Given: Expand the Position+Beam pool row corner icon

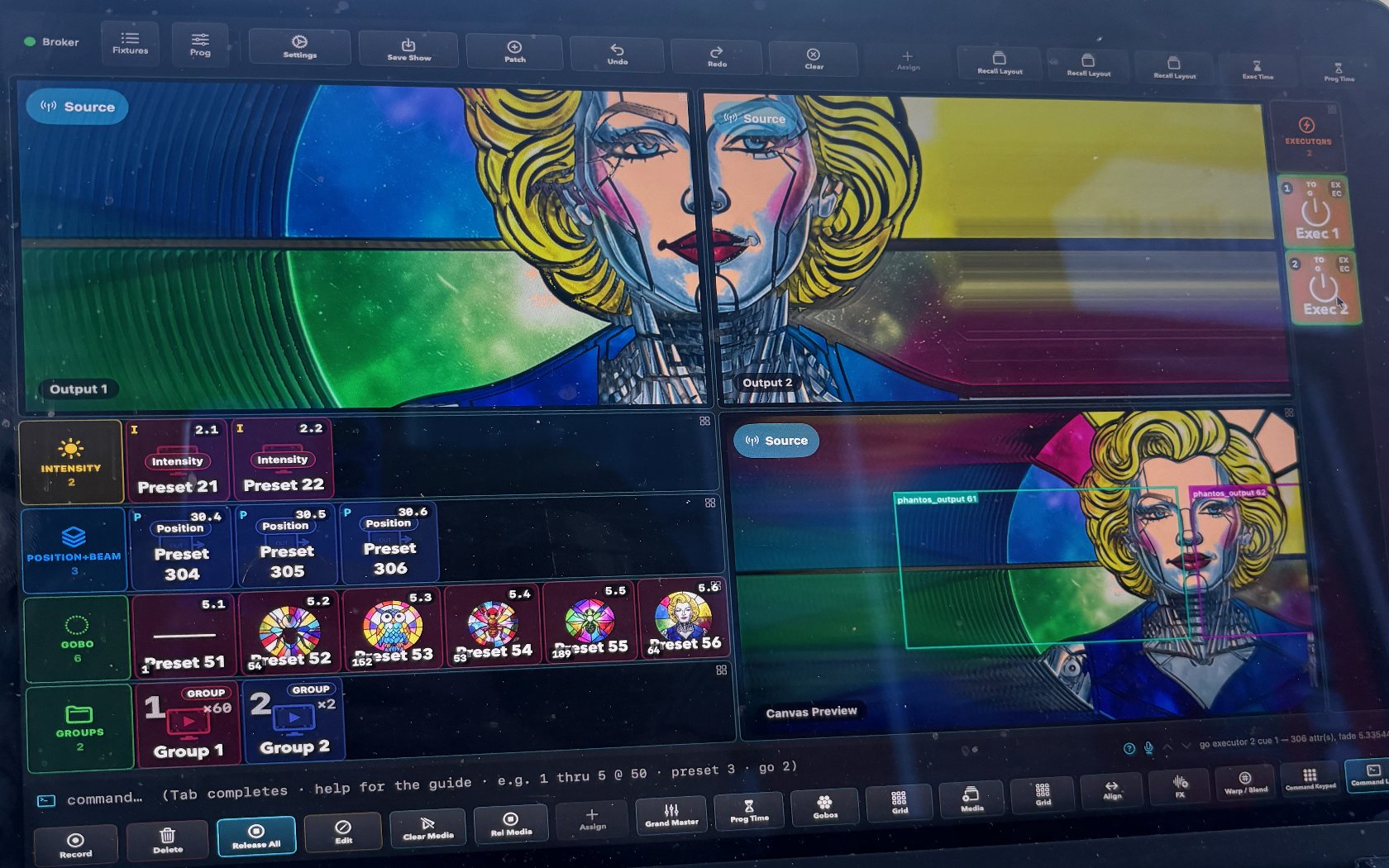Looking at the screenshot, I should coord(710,503).
